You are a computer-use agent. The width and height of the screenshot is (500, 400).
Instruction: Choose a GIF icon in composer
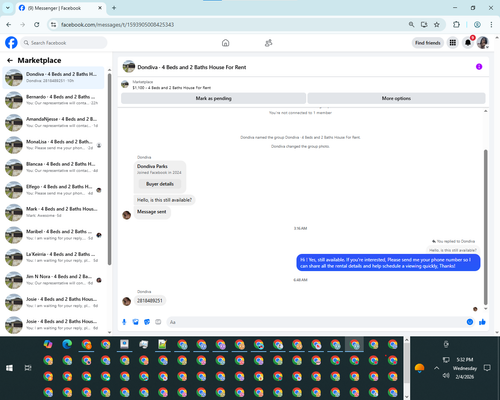tap(158, 322)
